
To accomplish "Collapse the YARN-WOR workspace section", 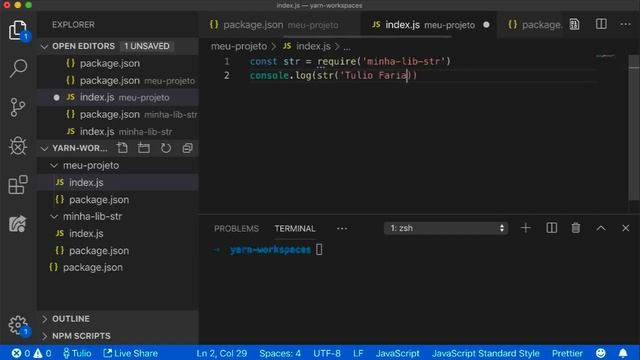I will point(44,149).
